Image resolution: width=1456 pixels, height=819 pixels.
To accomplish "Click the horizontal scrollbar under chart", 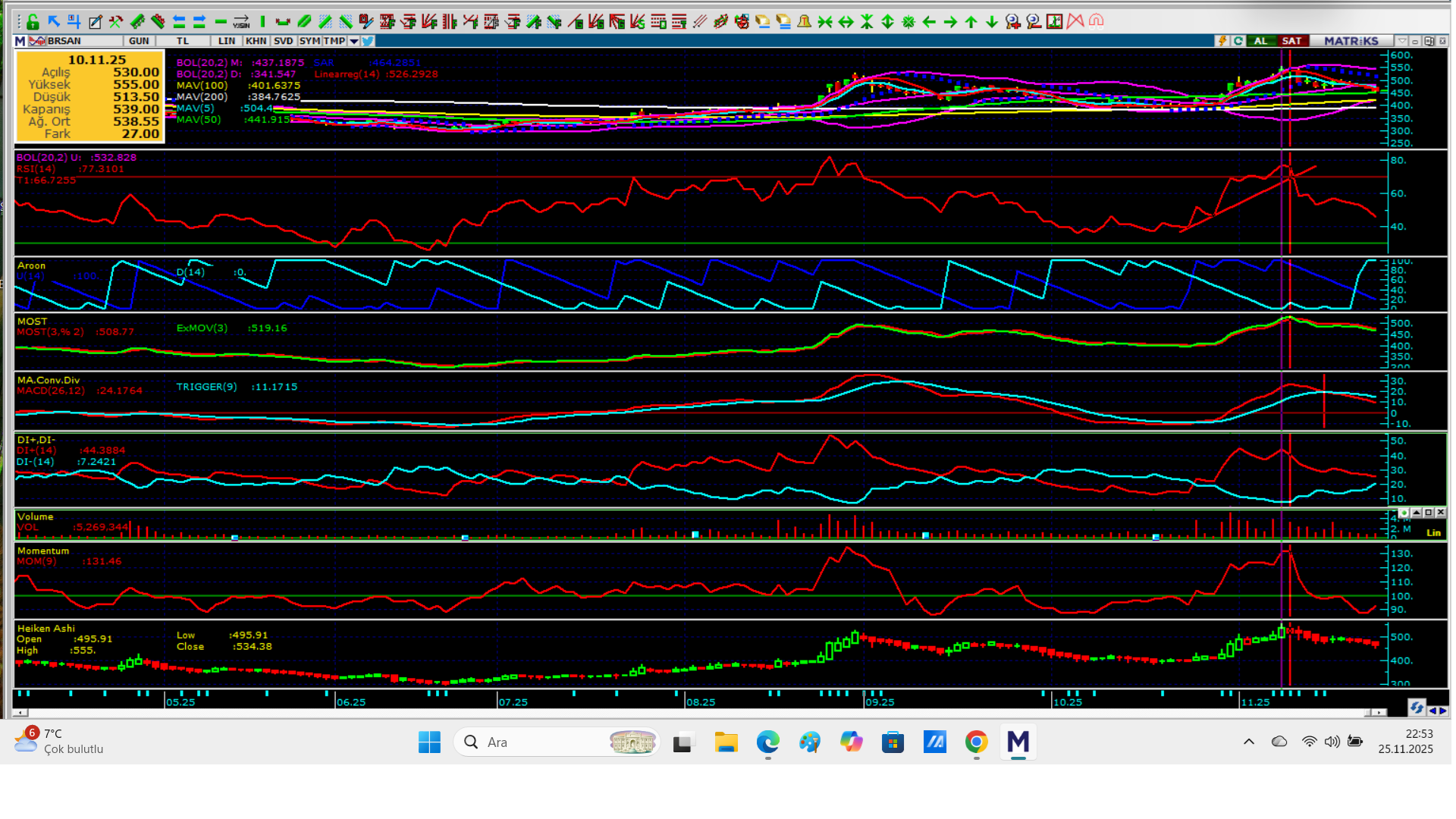I will tap(682, 712).
